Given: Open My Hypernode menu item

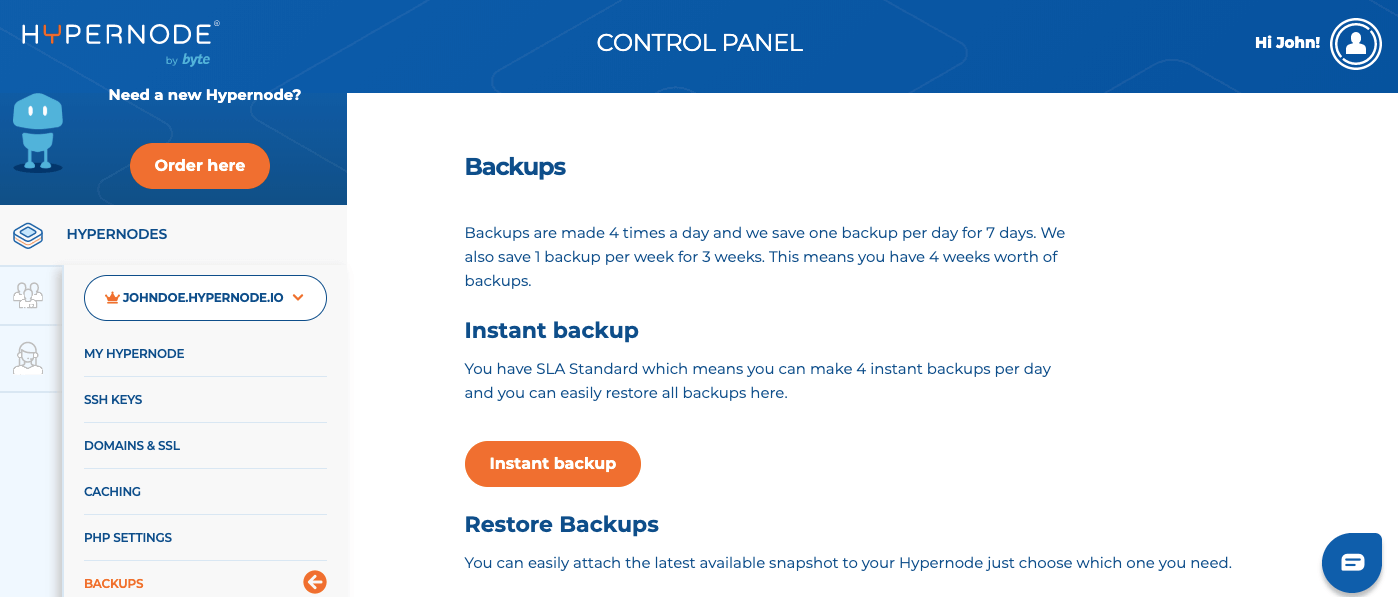Looking at the screenshot, I should [x=134, y=354].
